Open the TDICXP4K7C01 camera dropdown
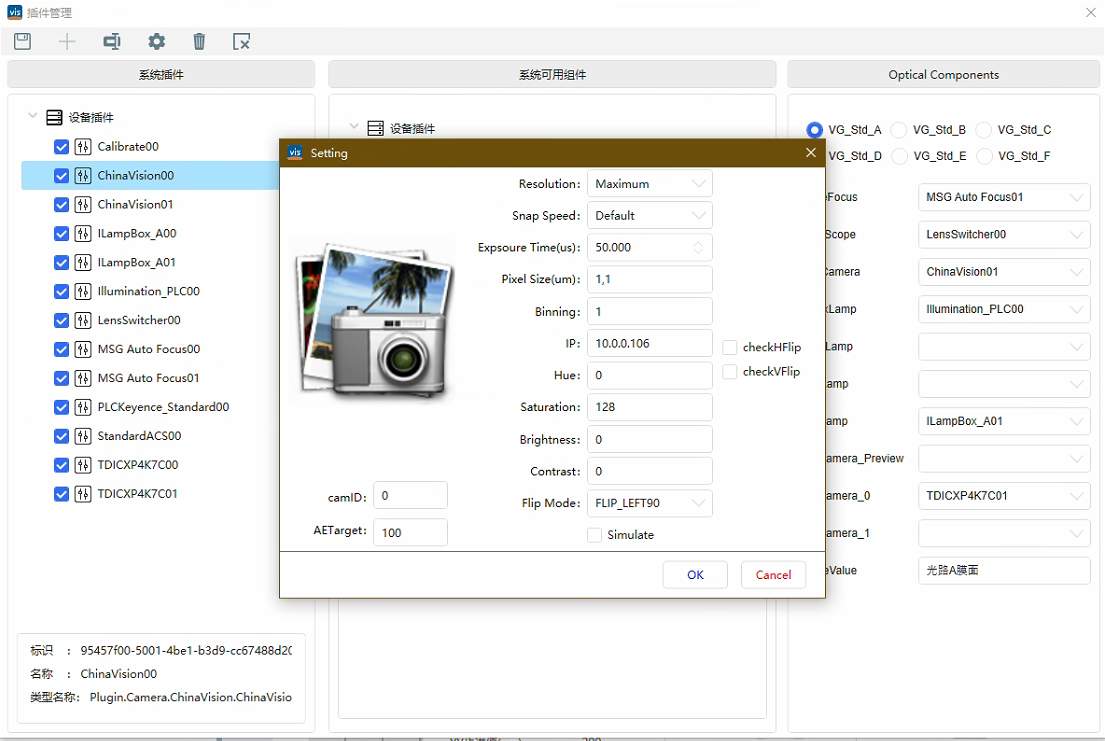Image resolution: width=1105 pixels, height=741 pixels. pos(1004,496)
